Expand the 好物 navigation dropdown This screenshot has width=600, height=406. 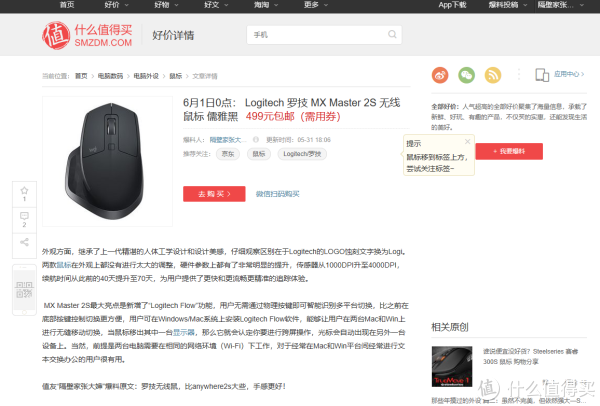(x=166, y=5)
